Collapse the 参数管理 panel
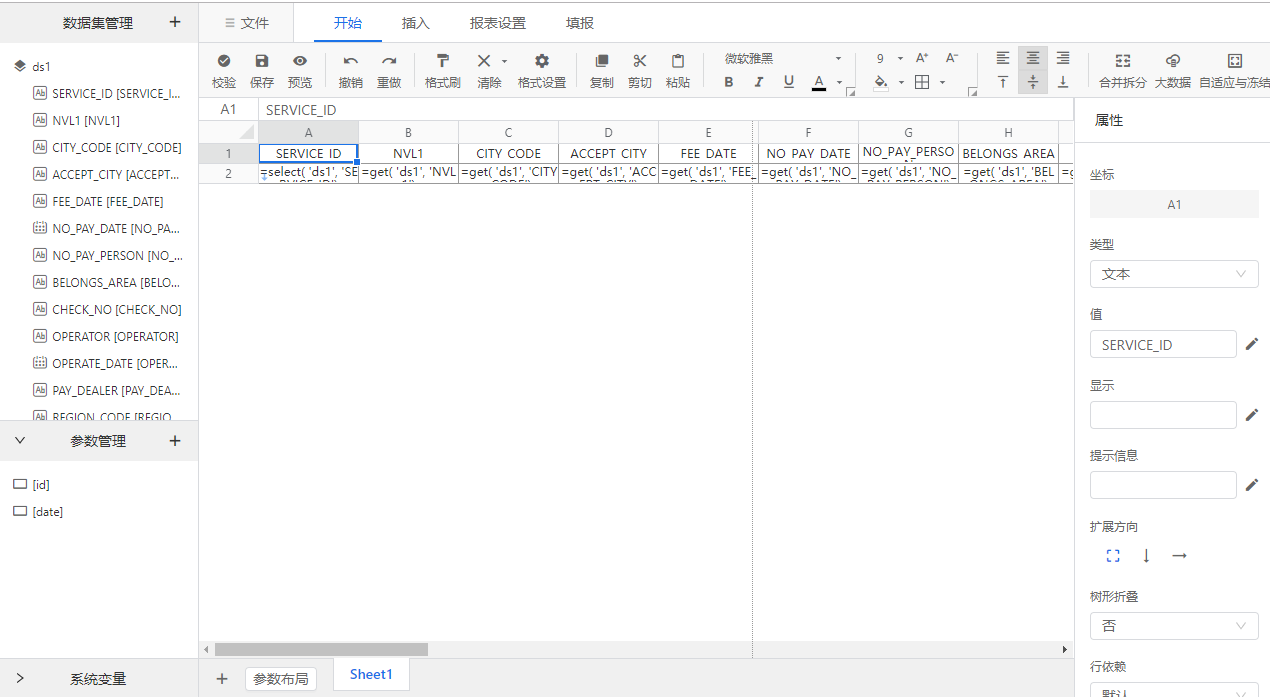 20,440
